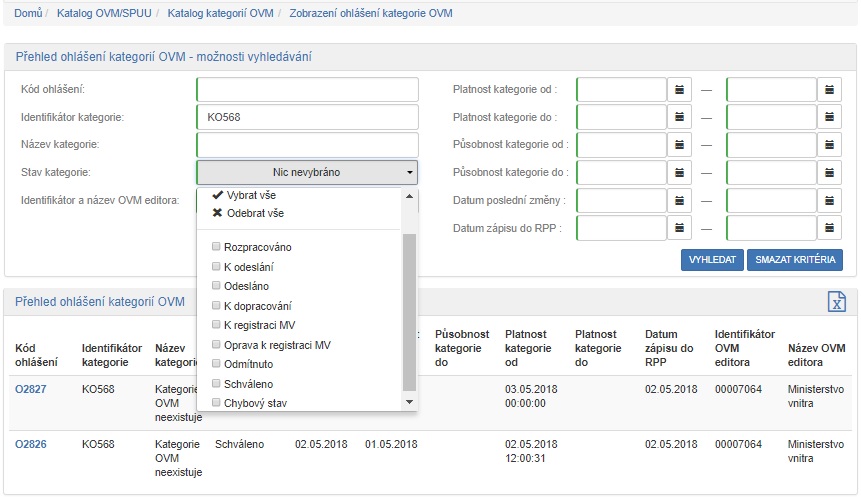This screenshot has height=497, width=861.
Task: Choose Odebrat vše in status list
Action: tap(249, 213)
